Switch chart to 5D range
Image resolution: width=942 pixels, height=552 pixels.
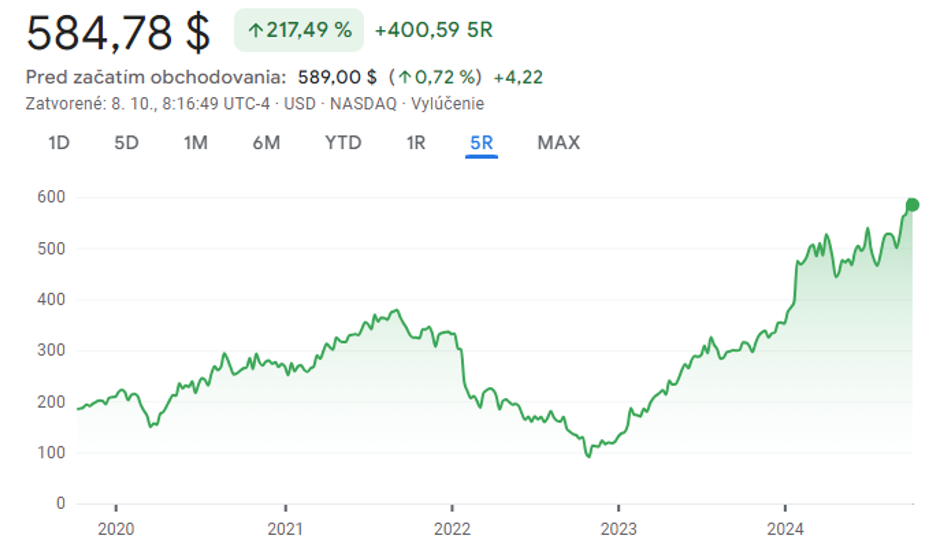coord(126,143)
